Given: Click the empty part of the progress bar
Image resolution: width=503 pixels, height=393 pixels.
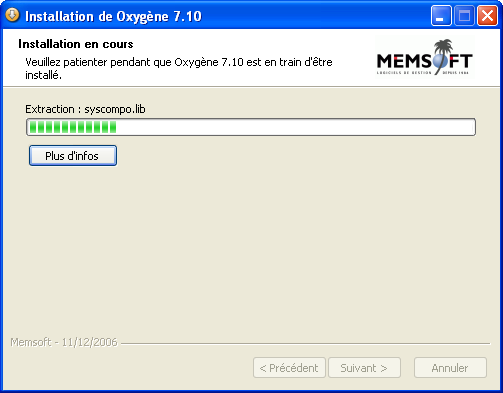Looking at the screenshot, I should tap(295, 127).
